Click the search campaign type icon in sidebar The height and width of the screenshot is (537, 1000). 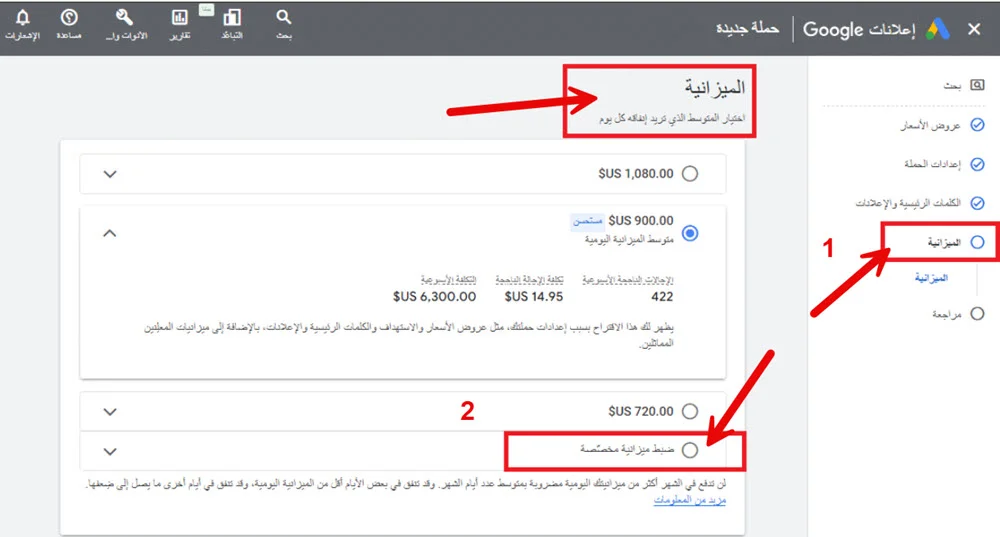977,85
